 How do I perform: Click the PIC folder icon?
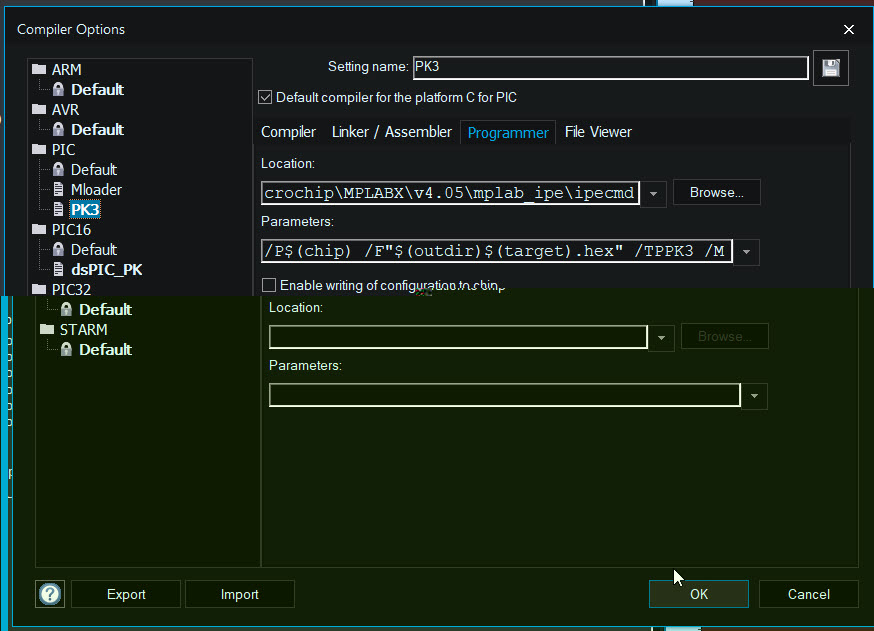pos(39,149)
